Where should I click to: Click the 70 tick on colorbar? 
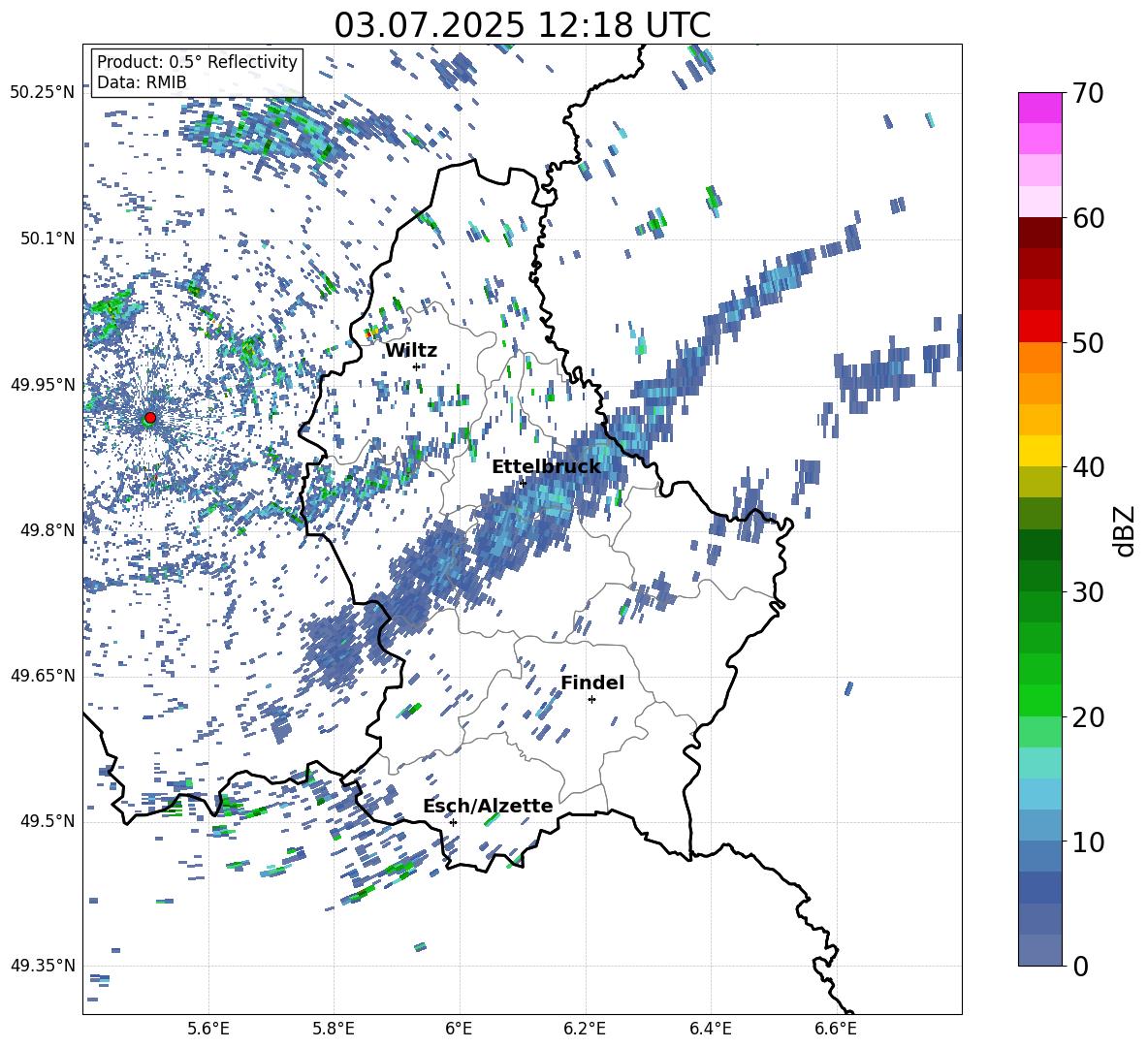1088,93
